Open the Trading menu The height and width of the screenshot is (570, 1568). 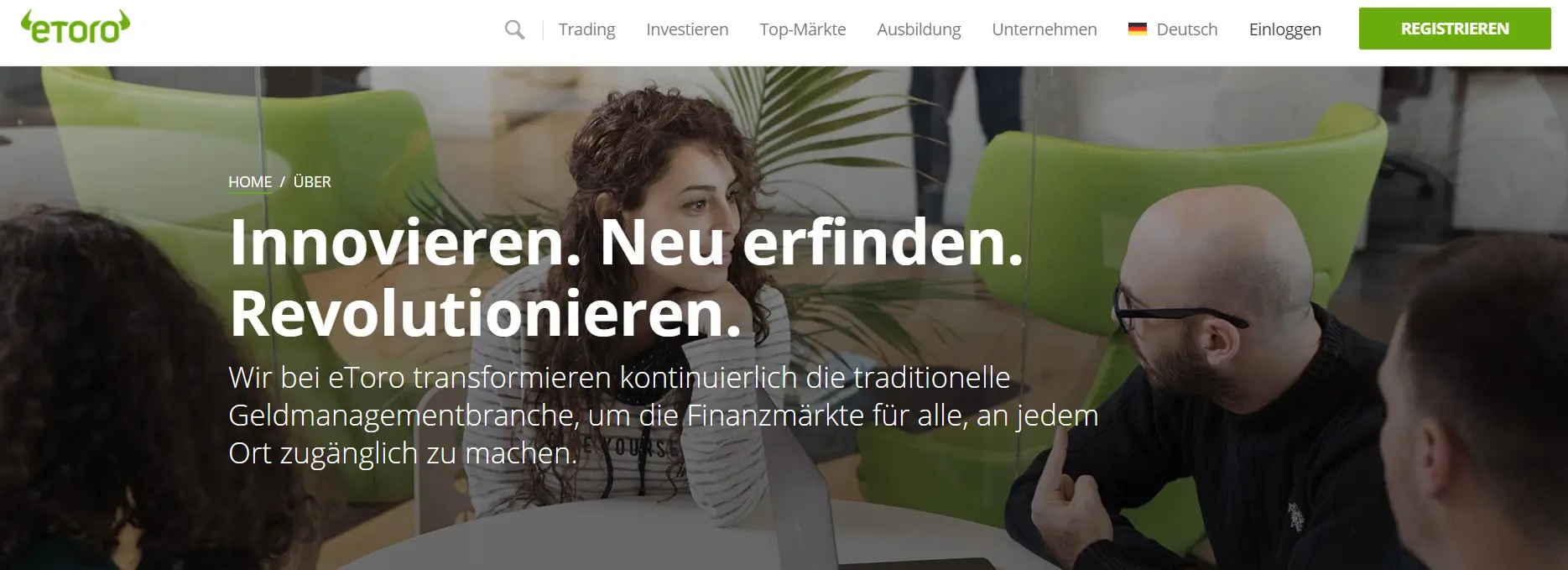pyautogui.click(x=586, y=29)
